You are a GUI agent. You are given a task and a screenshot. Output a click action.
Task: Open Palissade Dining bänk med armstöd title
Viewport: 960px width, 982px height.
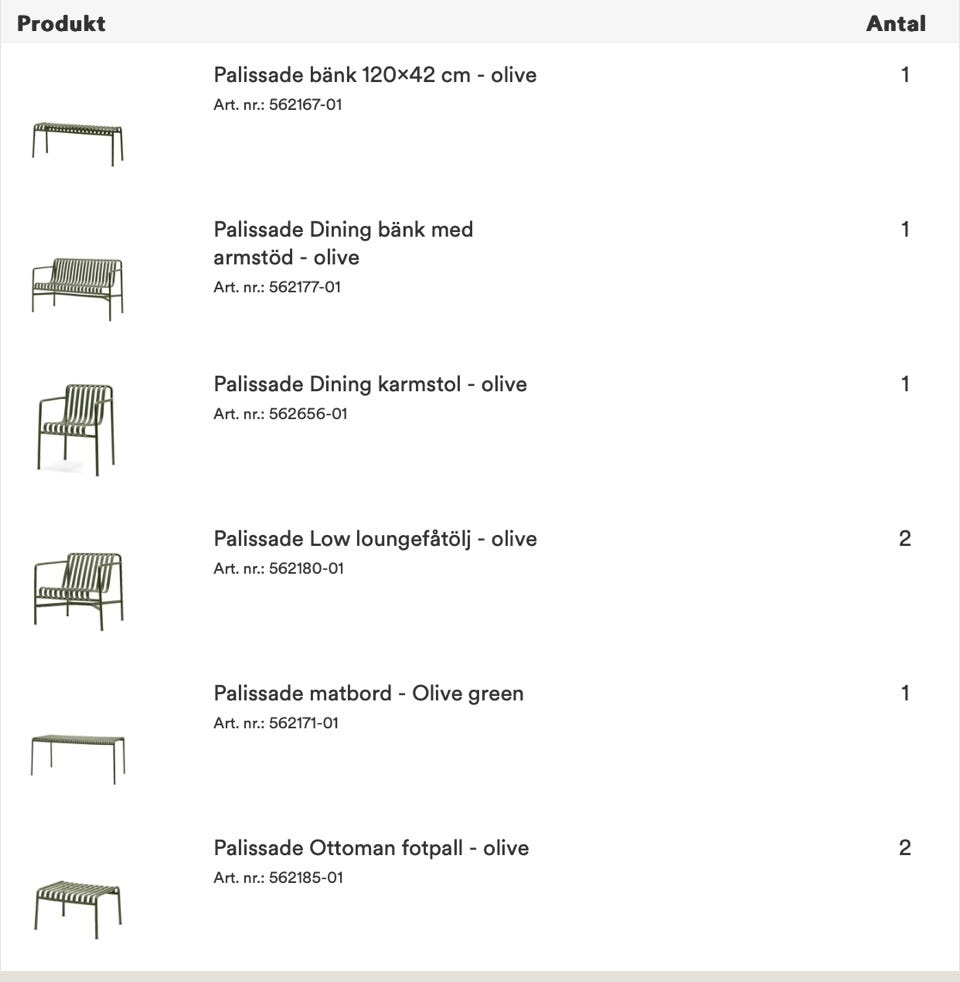click(343, 243)
